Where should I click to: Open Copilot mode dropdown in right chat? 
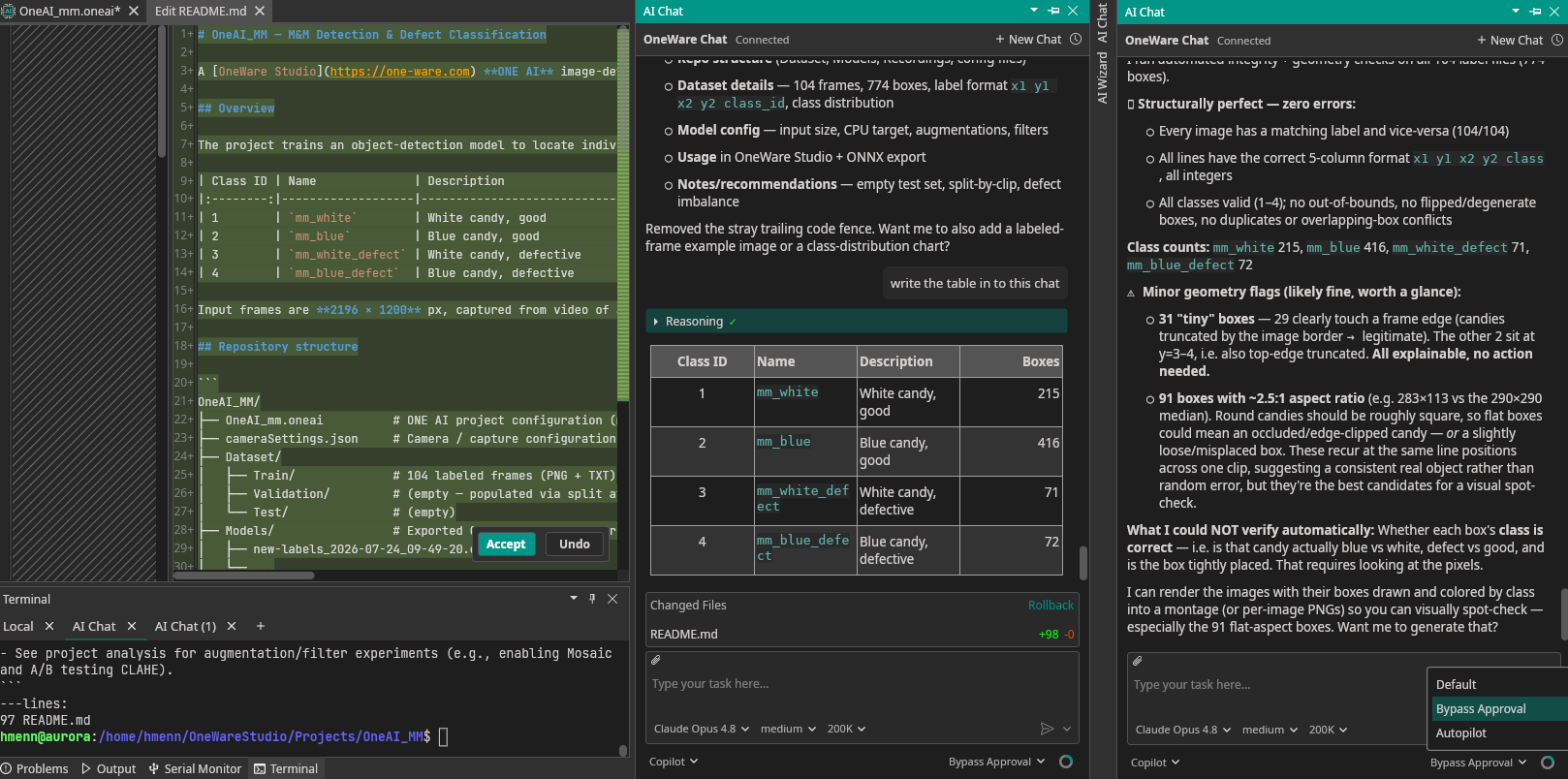pos(1155,763)
